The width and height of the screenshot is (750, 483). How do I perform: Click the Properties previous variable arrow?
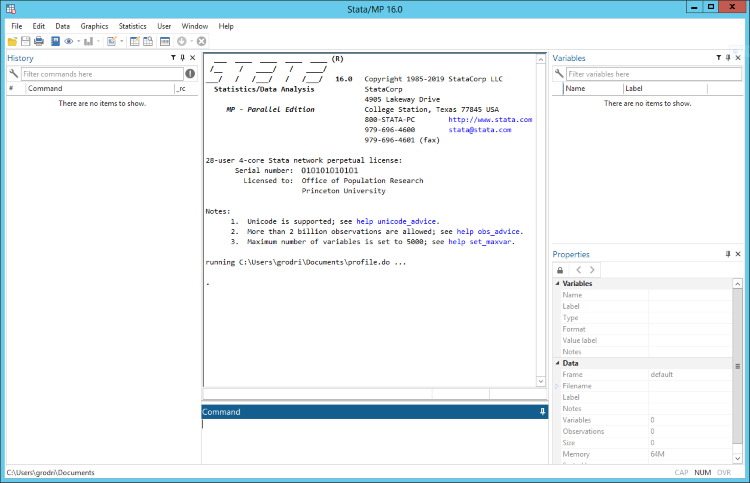pyautogui.click(x=578, y=270)
